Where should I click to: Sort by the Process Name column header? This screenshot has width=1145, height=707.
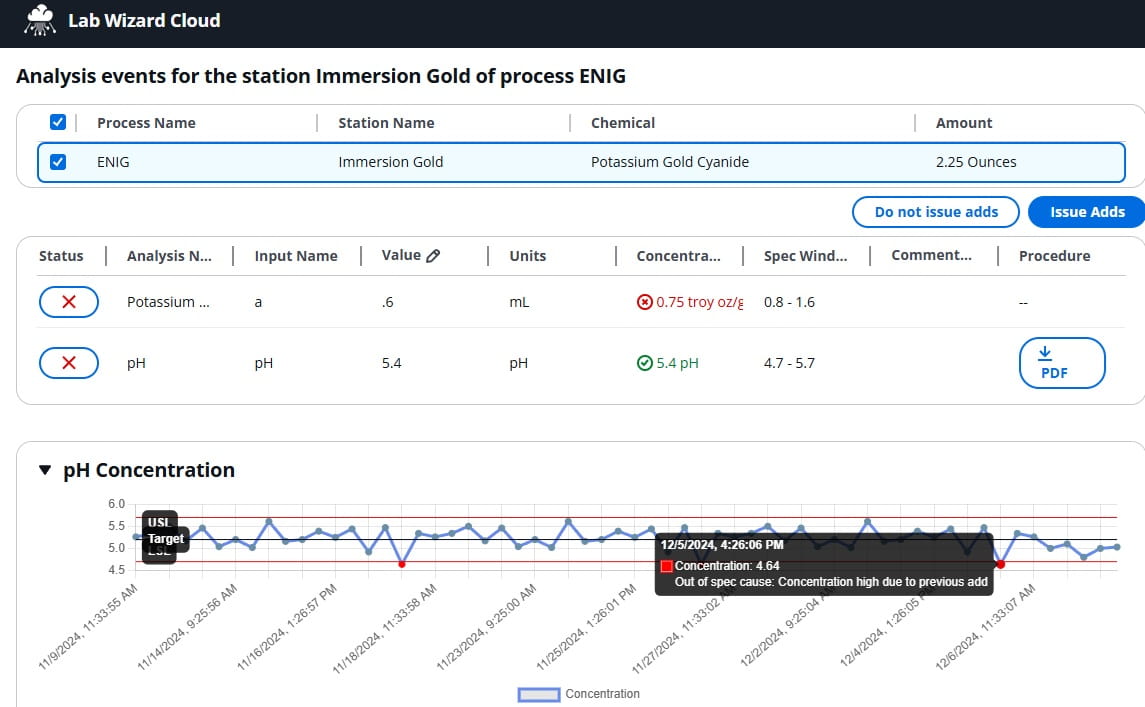[146, 123]
